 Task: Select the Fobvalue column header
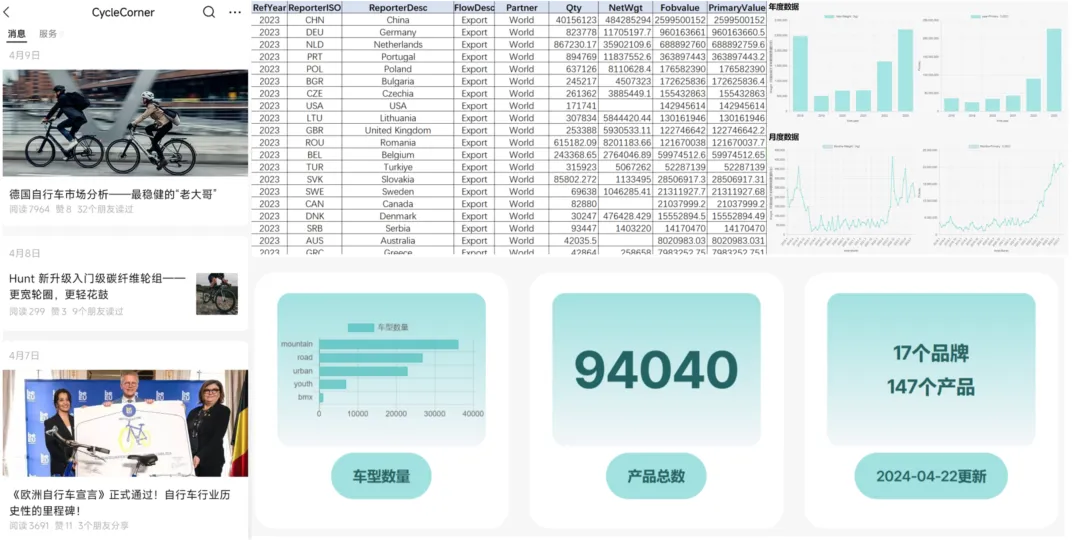[680, 8]
